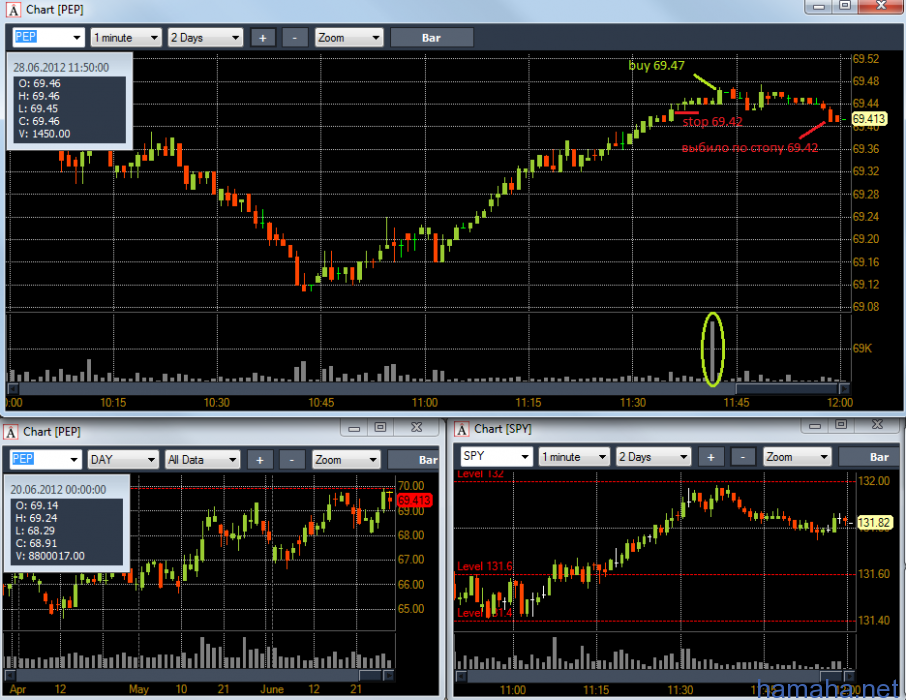Click the 'Level 131.6' line label in SPY chart
Image resolution: width=906 pixels, height=700 pixels.
coord(485,566)
